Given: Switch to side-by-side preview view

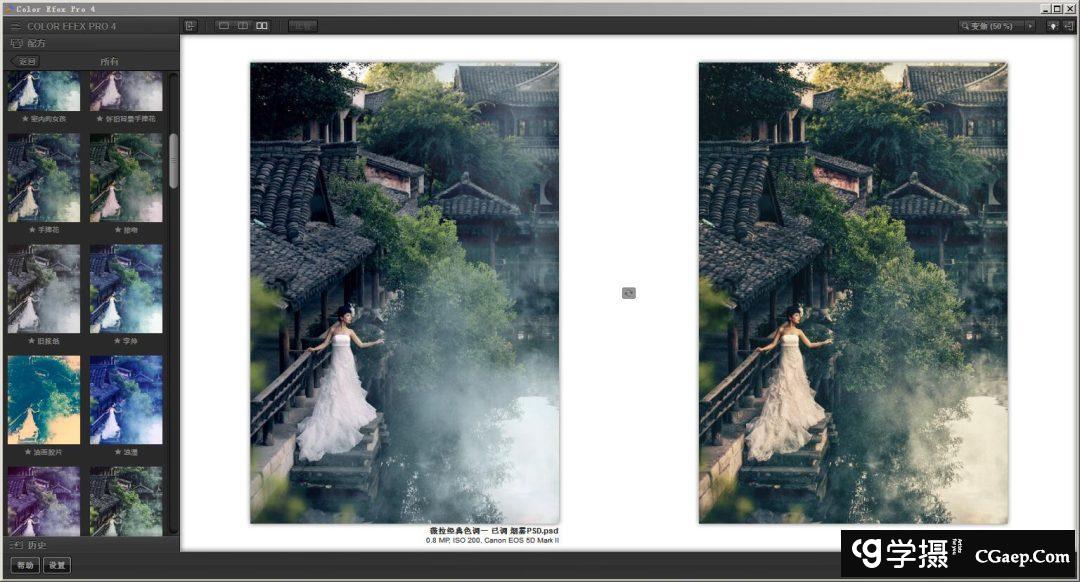Looking at the screenshot, I should 262,26.
